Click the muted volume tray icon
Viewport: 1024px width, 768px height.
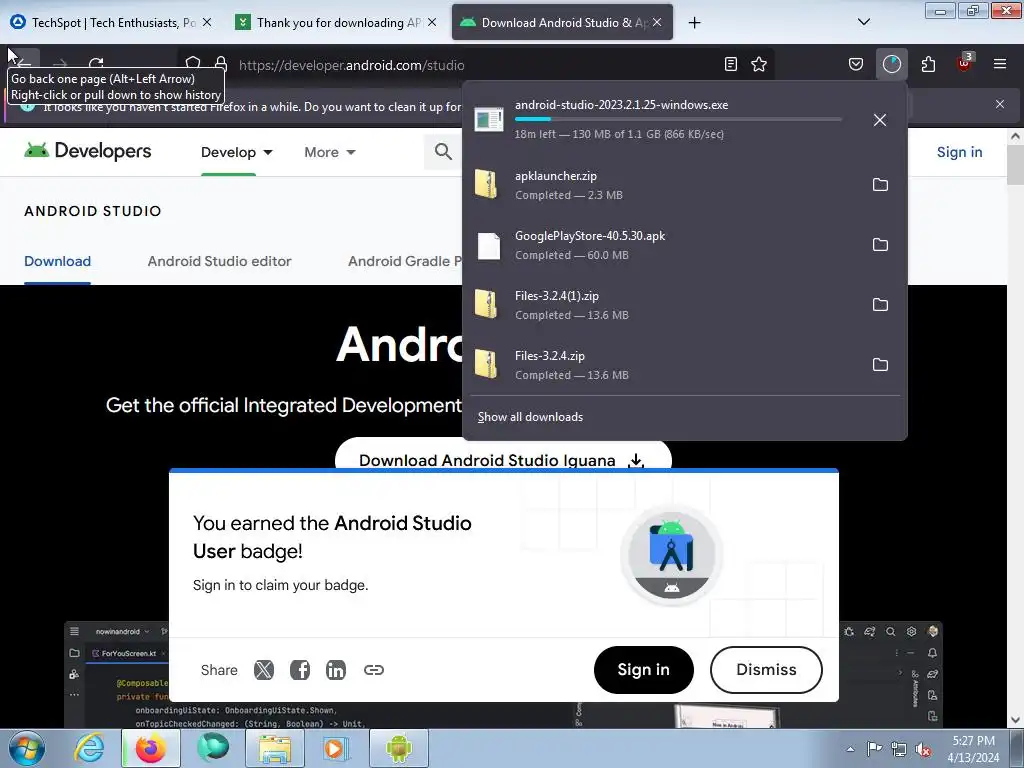pos(923,749)
